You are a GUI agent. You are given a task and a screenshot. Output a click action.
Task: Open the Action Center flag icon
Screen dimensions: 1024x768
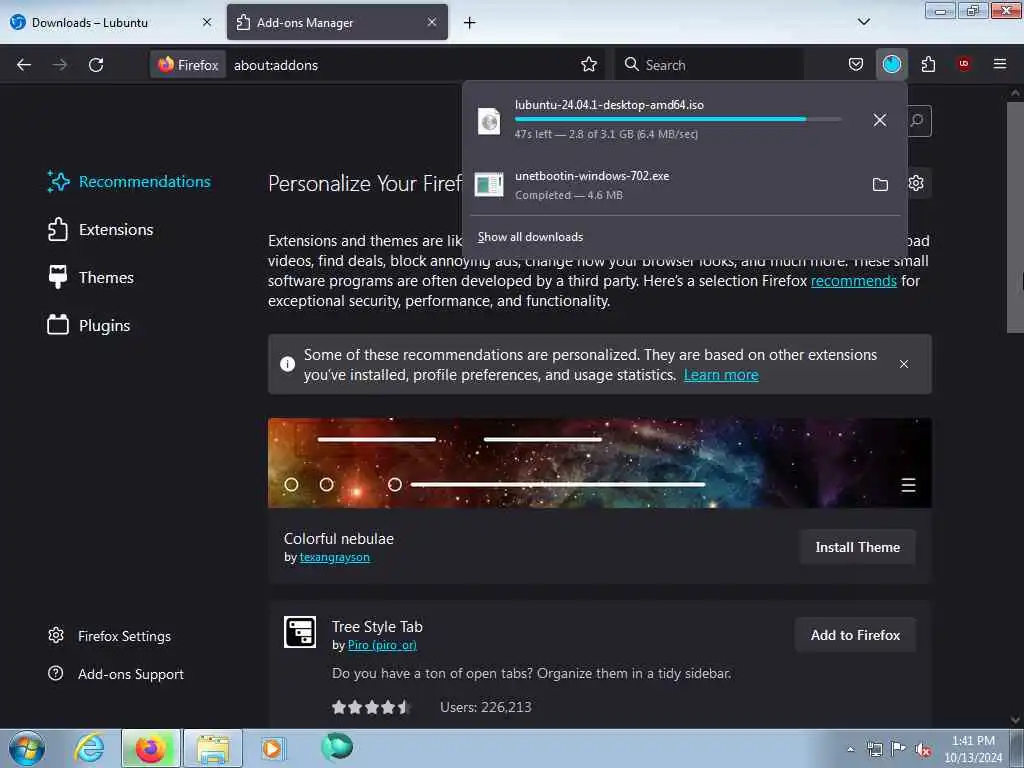899,749
